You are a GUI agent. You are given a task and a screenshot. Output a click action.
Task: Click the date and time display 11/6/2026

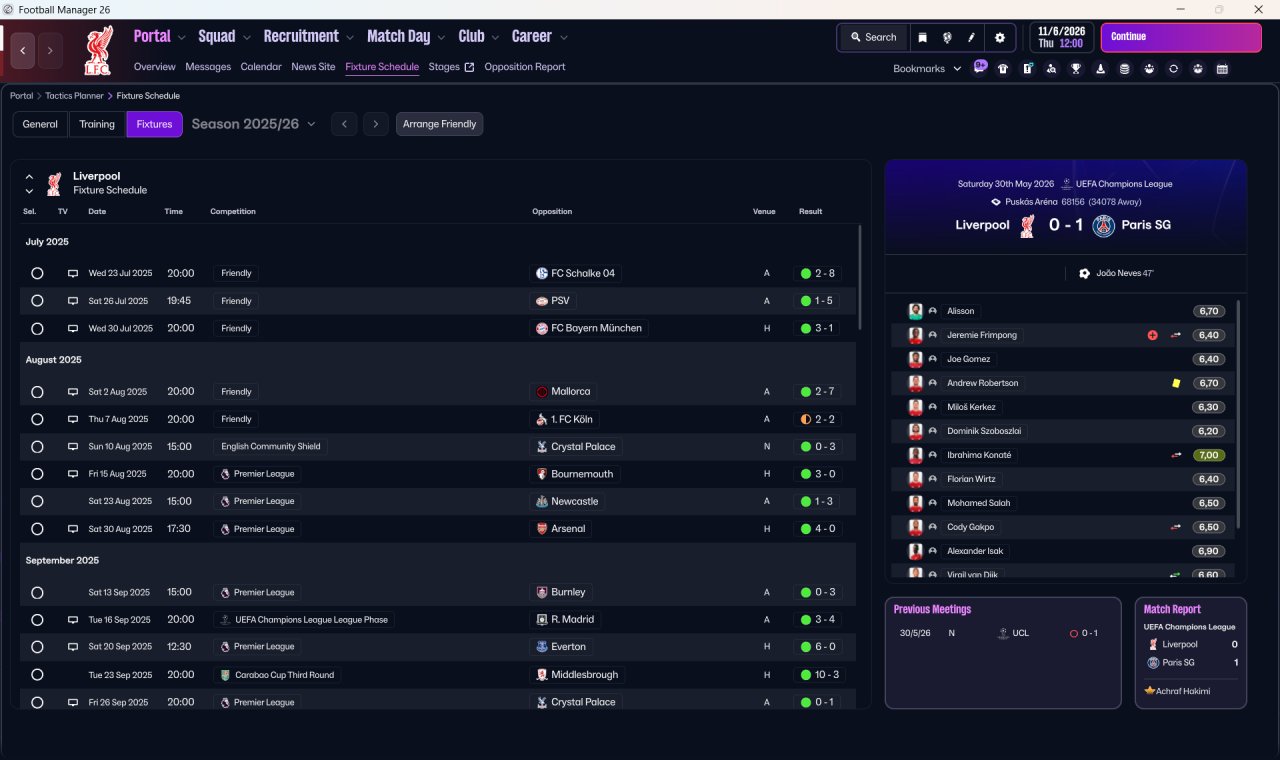[x=1061, y=38]
